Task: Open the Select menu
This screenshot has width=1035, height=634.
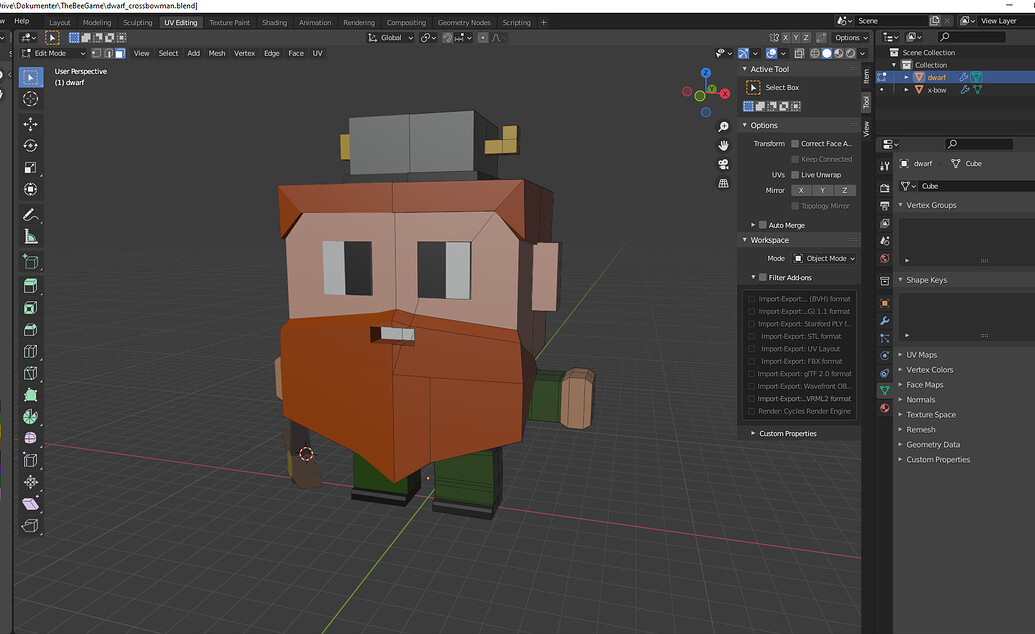Action: (x=168, y=53)
